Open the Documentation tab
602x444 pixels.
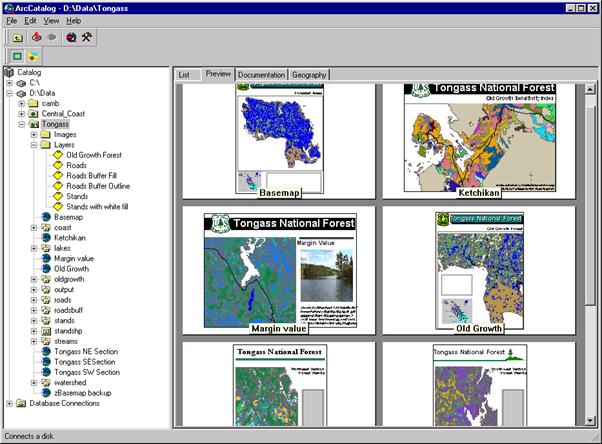tap(261, 75)
